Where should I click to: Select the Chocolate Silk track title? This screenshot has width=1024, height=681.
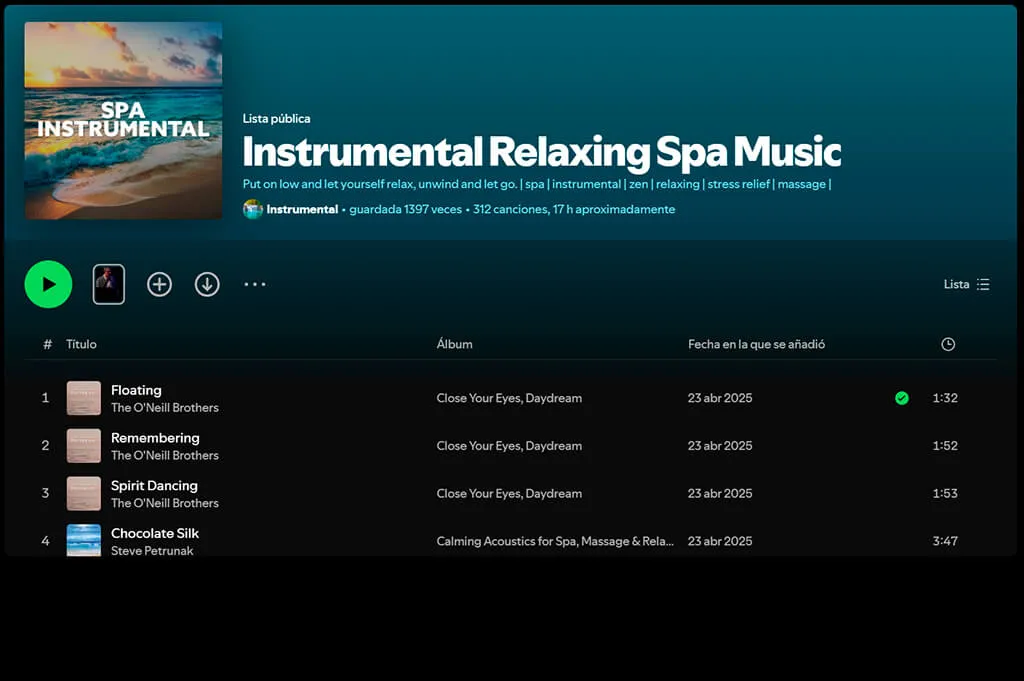155,533
